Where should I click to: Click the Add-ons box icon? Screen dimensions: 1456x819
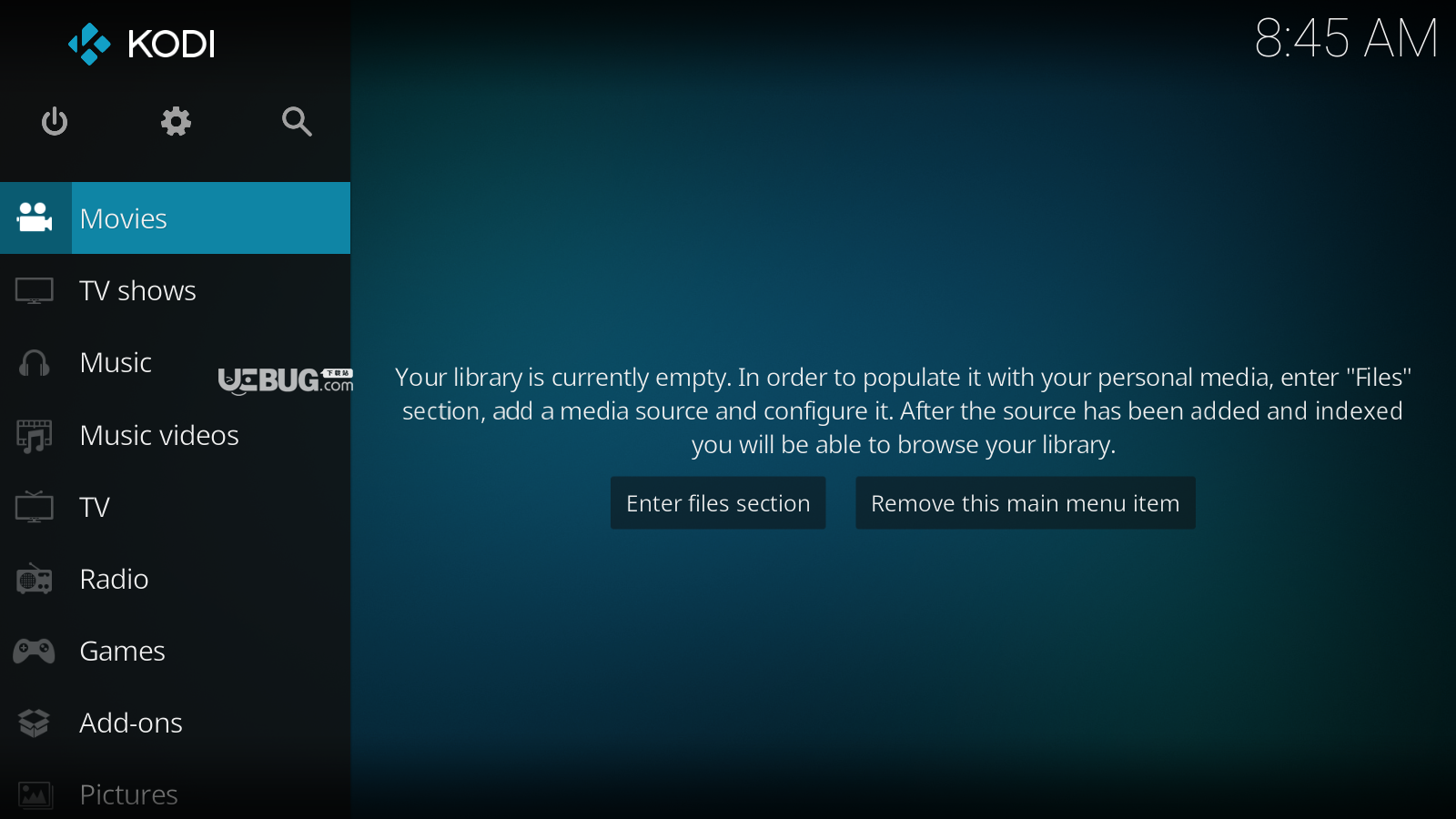[35, 723]
